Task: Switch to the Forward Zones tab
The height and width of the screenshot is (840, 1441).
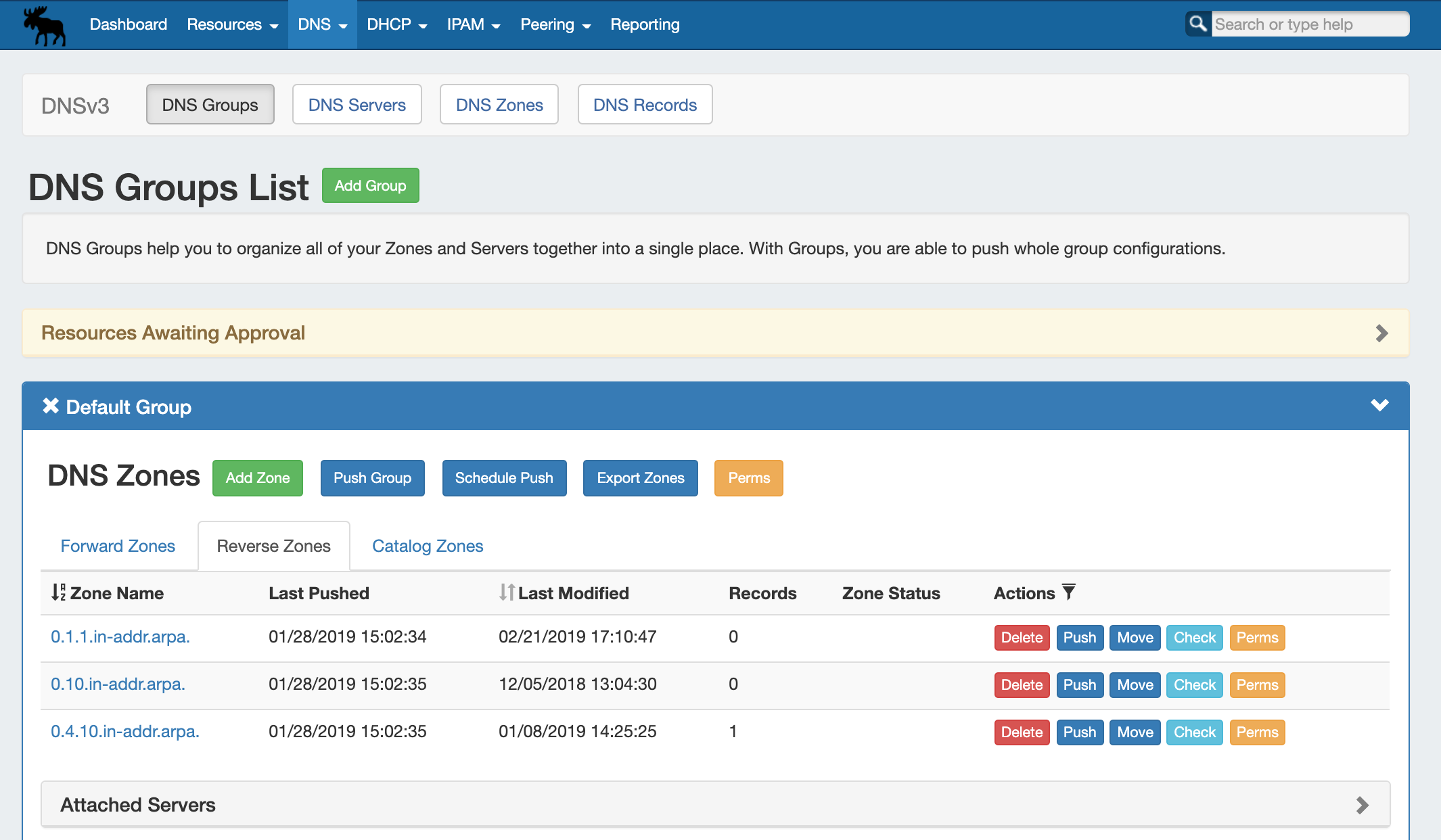Action: tap(118, 546)
